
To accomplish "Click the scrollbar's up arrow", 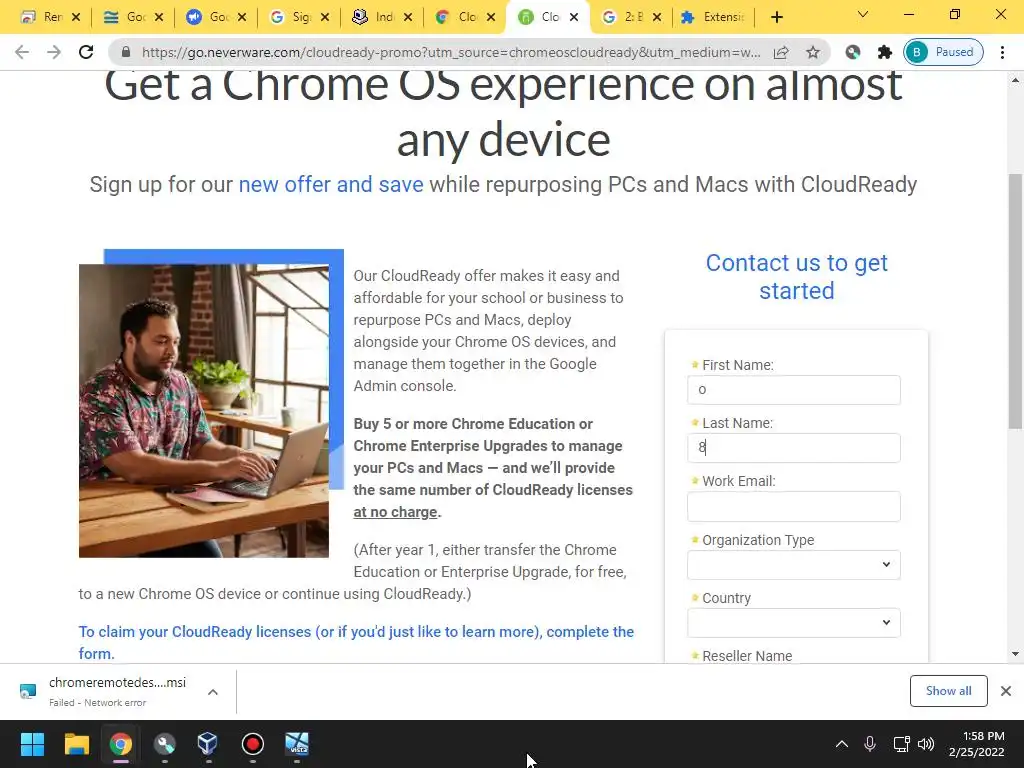I will point(1015,80).
